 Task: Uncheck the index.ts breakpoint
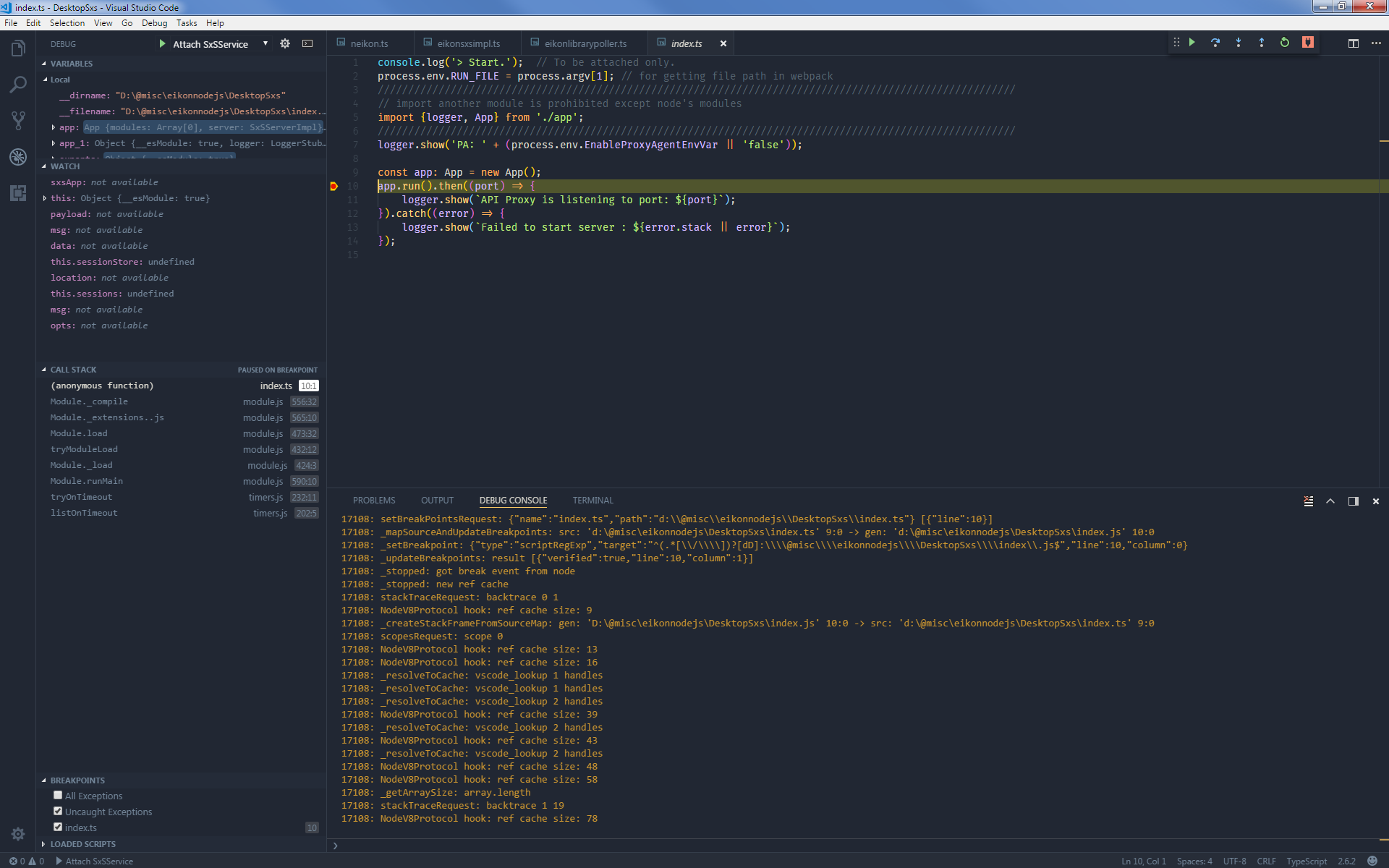tap(58, 827)
